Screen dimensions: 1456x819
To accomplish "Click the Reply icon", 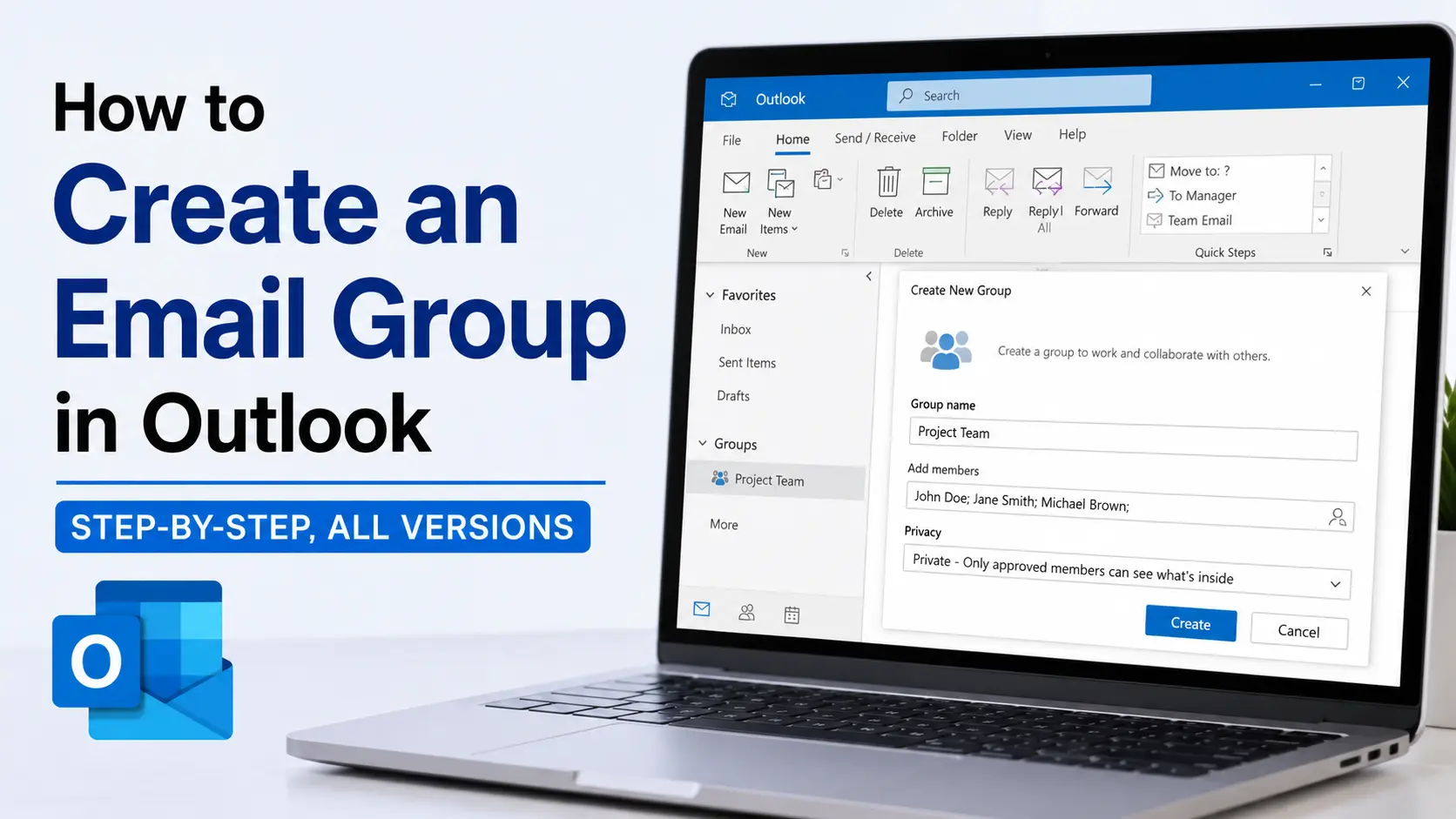I will point(998,181).
